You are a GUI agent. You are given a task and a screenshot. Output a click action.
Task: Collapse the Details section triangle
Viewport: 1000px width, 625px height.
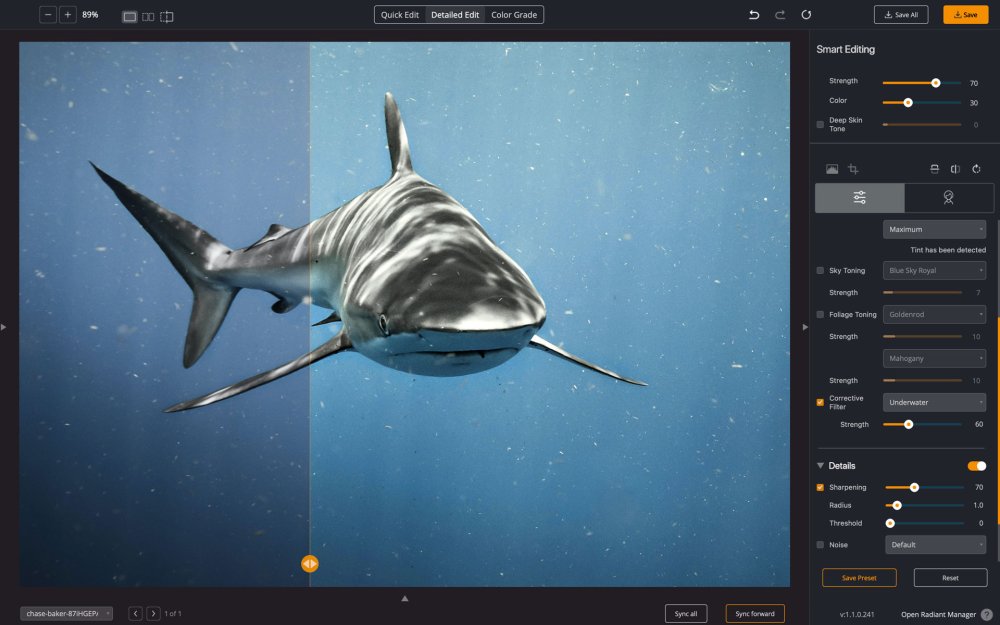coord(821,466)
